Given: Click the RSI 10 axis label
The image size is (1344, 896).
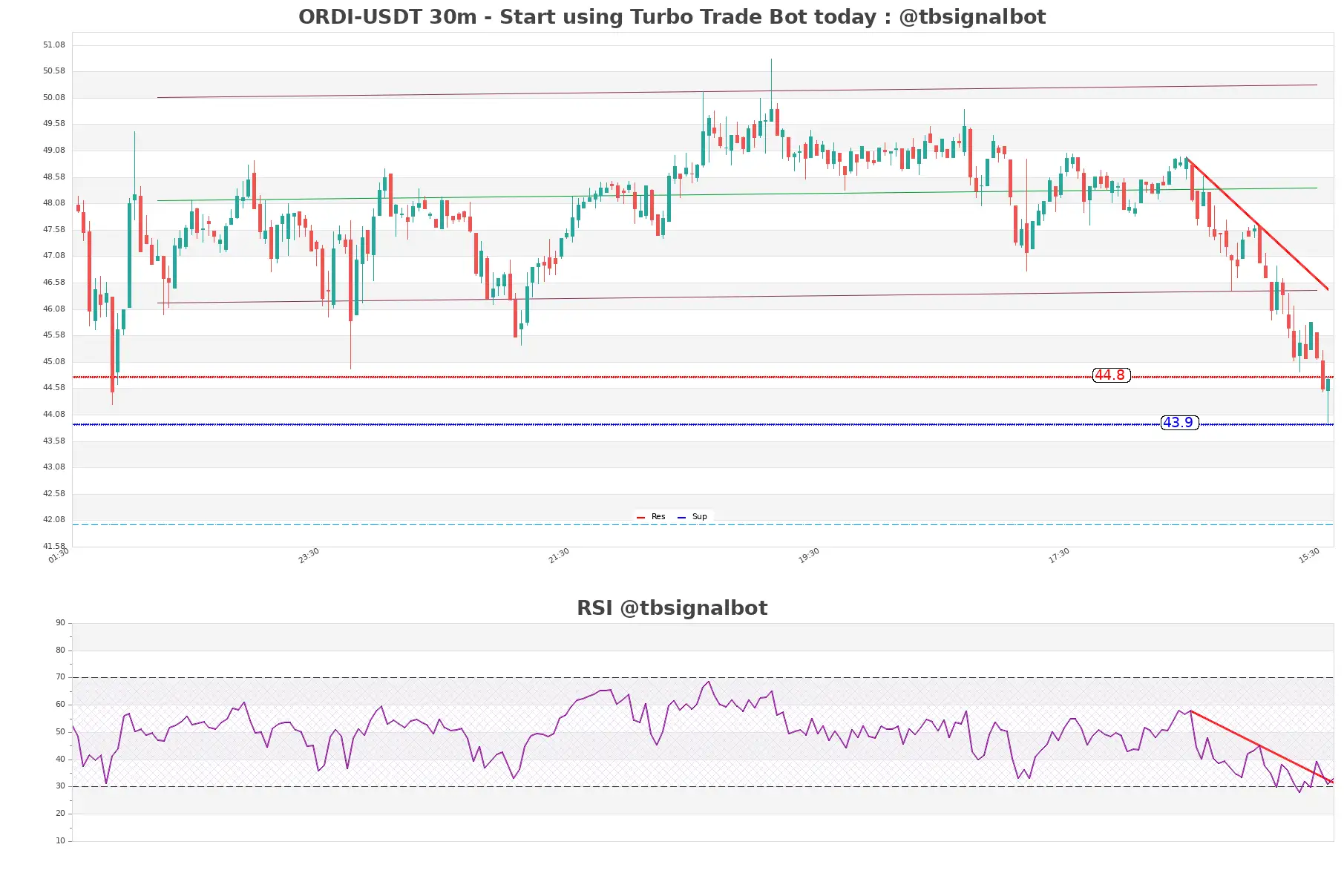Looking at the screenshot, I should pos(60,841).
